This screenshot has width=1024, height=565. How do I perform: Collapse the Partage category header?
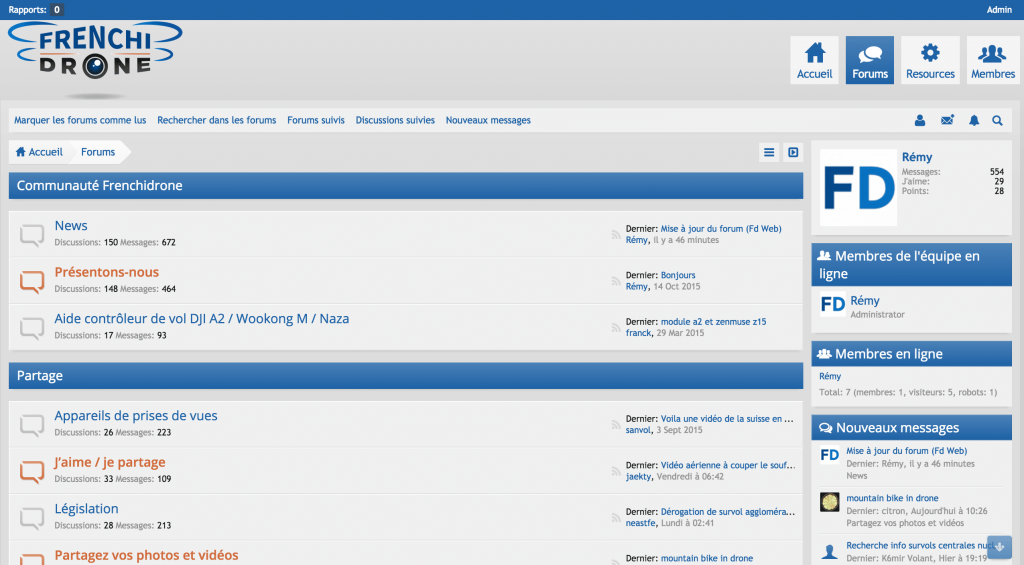(405, 376)
